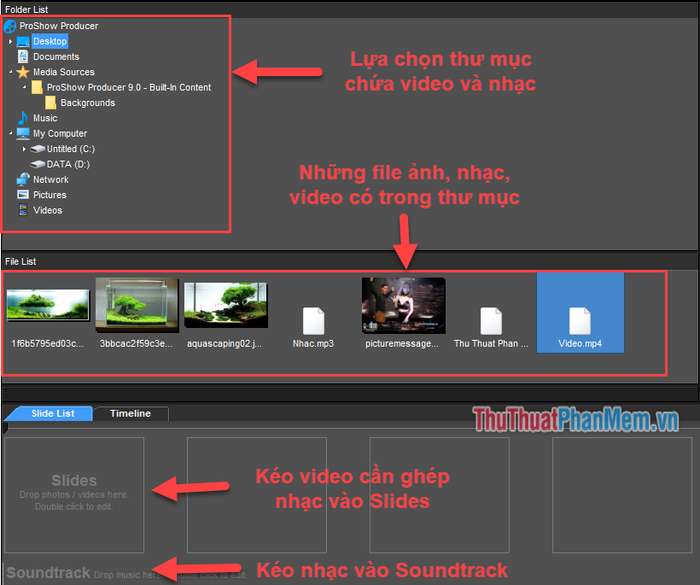Open the Backgrounds folder label
Image resolution: width=700 pixels, height=585 pixels.
pos(88,103)
